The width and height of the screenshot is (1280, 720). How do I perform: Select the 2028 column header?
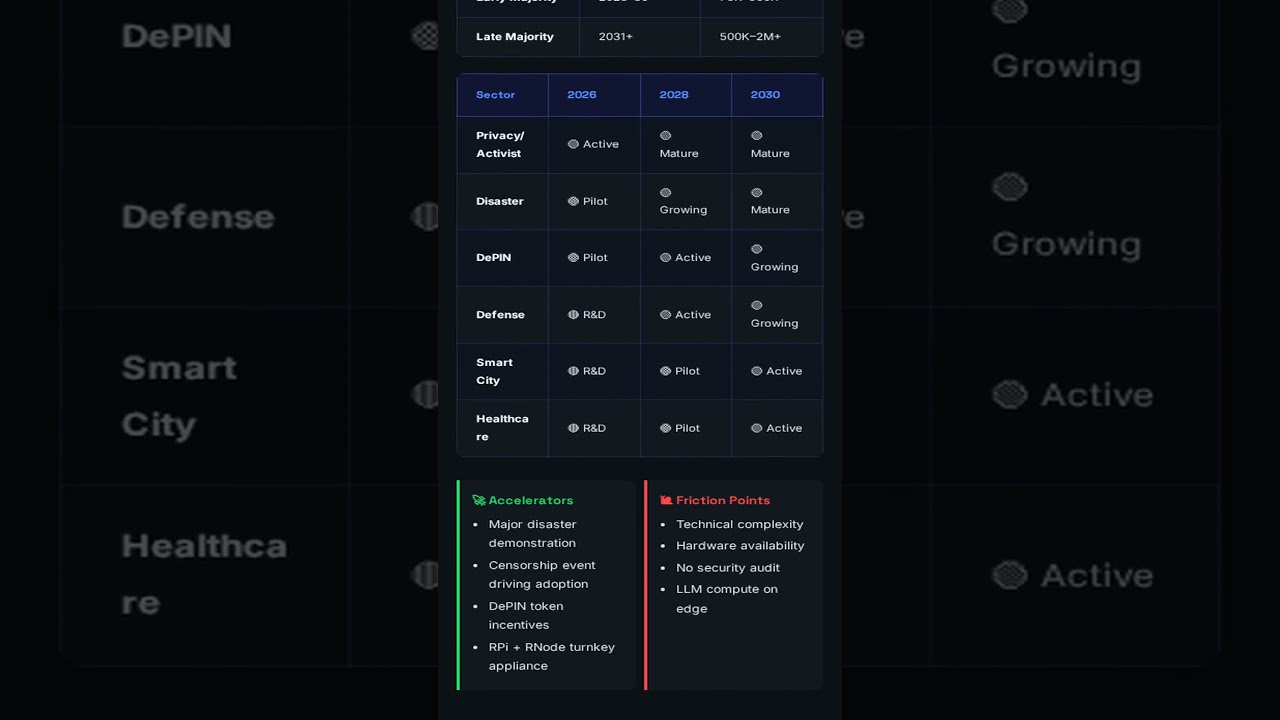pyautogui.click(x=673, y=95)
